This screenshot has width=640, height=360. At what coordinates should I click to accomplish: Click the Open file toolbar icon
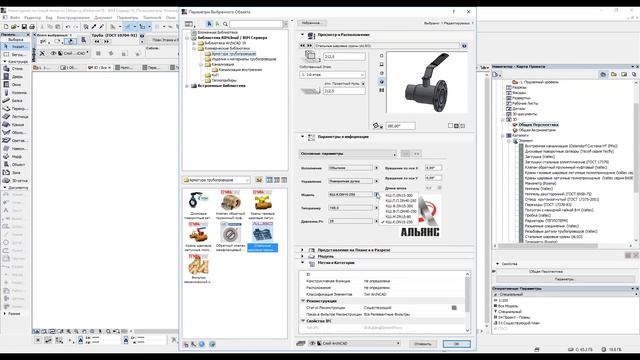point(14,27)
